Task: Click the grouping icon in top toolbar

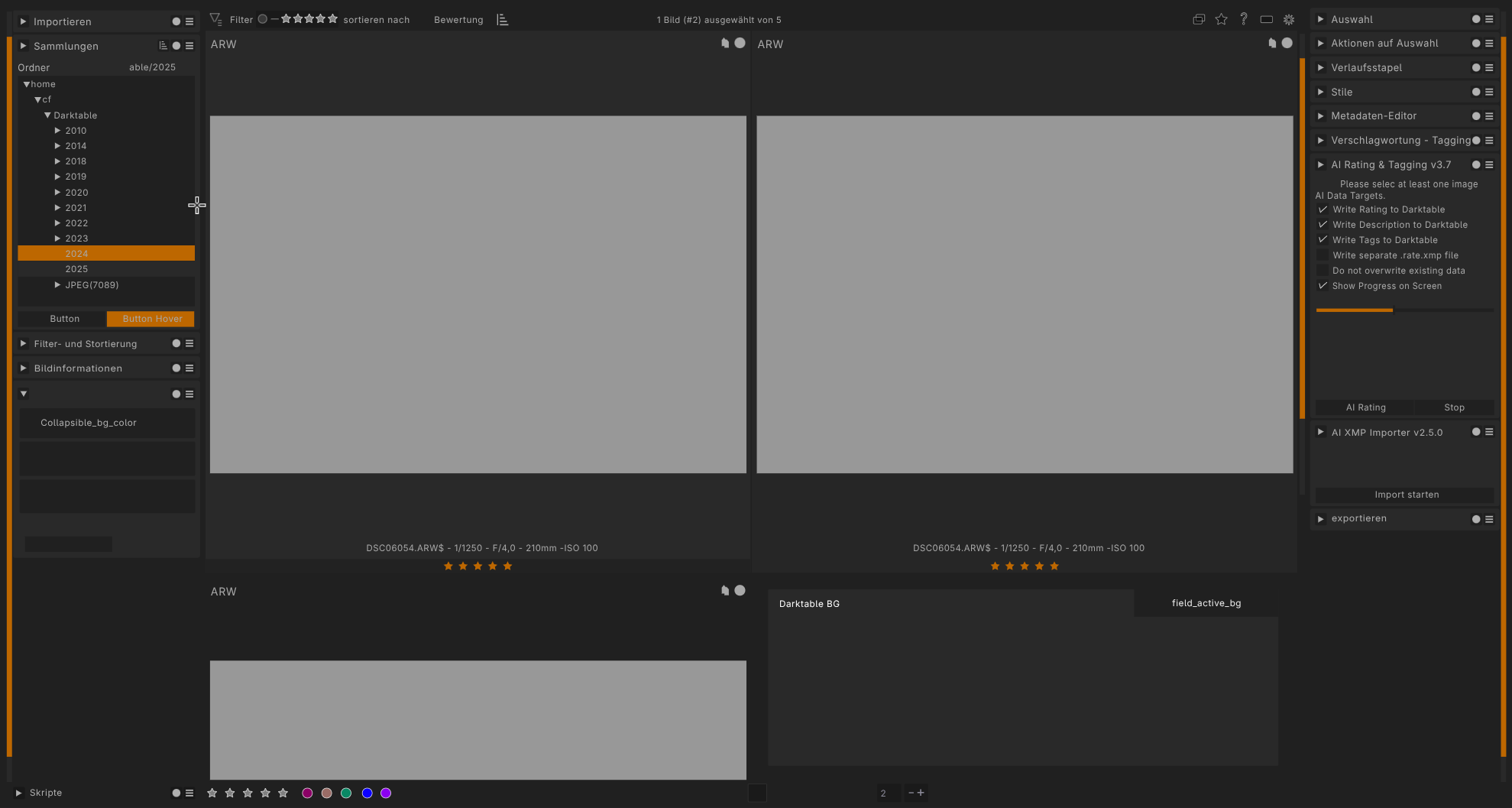Action: [x=1199, y=20]
